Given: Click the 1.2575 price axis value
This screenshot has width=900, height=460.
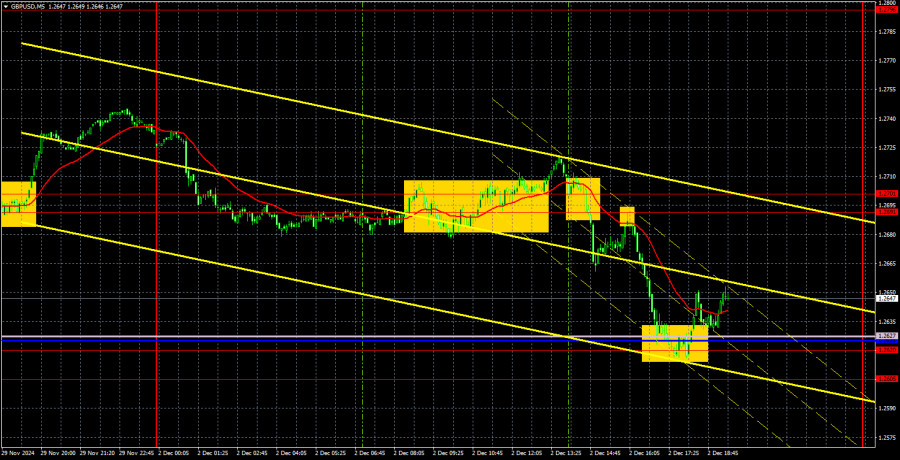Looking at the screenshot, I should (x=887, y=438).
